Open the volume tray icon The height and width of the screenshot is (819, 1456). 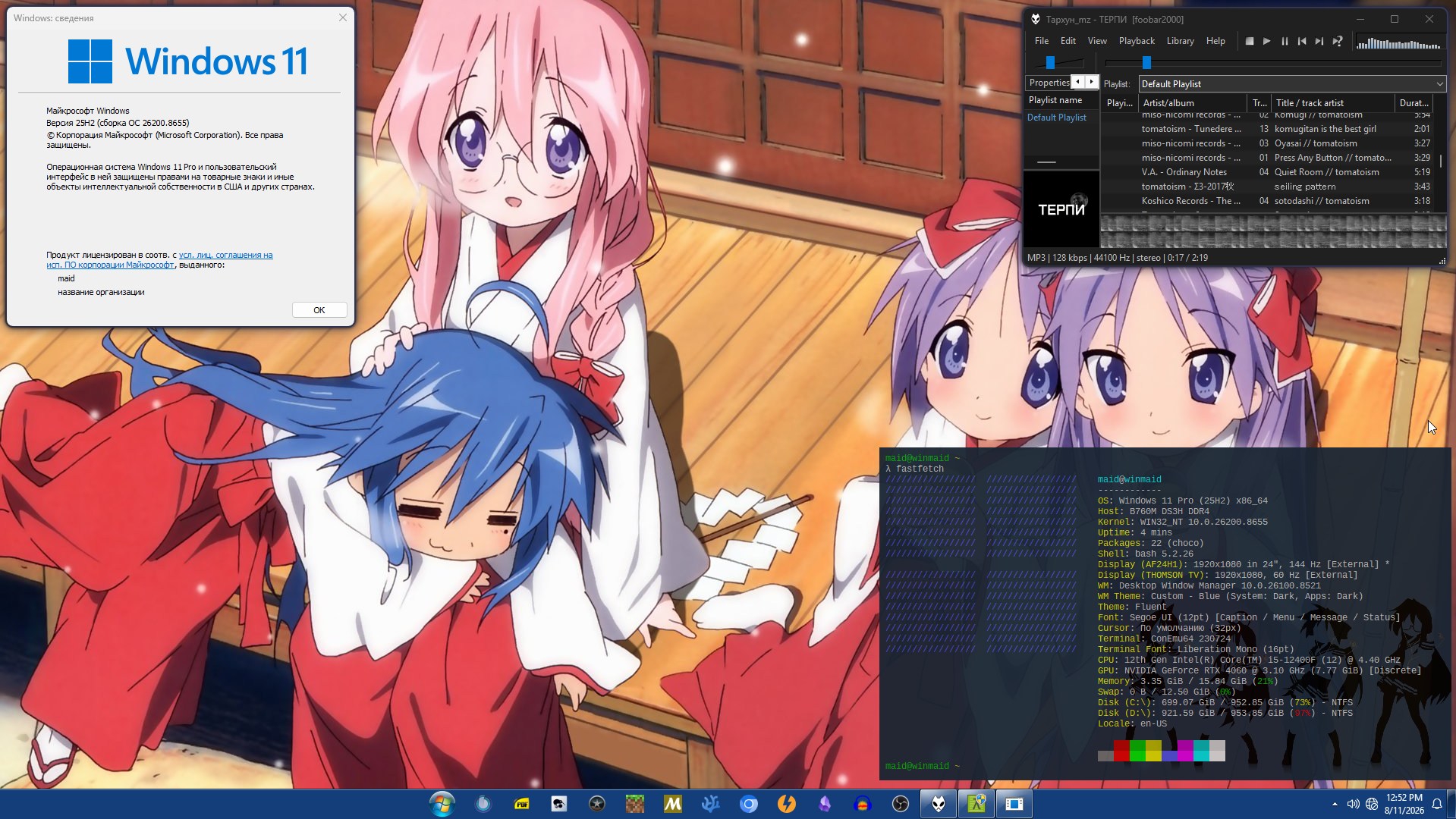(x=1353, y=804)
